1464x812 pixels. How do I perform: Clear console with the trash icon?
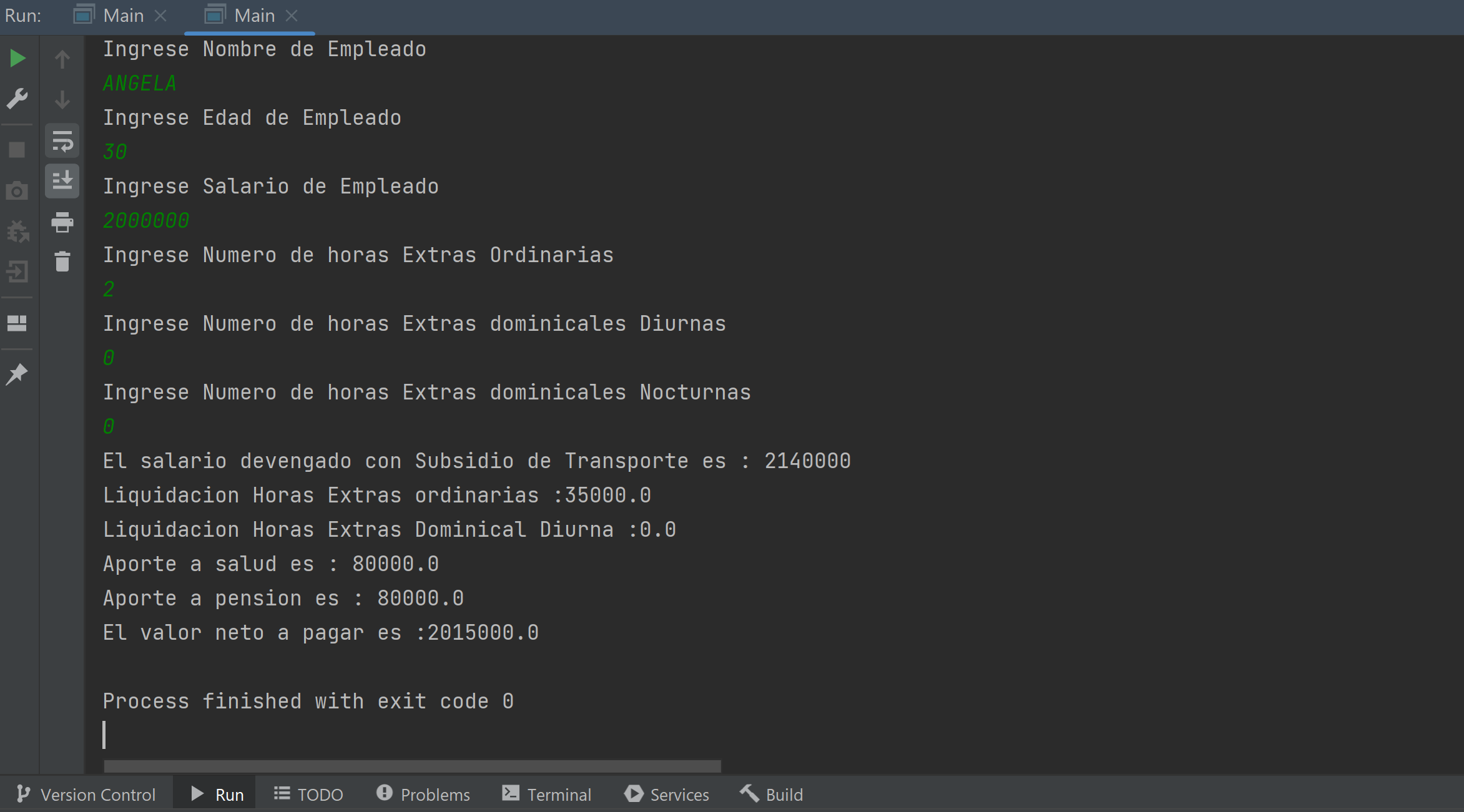pyautogui.click(x=62, y=262)
